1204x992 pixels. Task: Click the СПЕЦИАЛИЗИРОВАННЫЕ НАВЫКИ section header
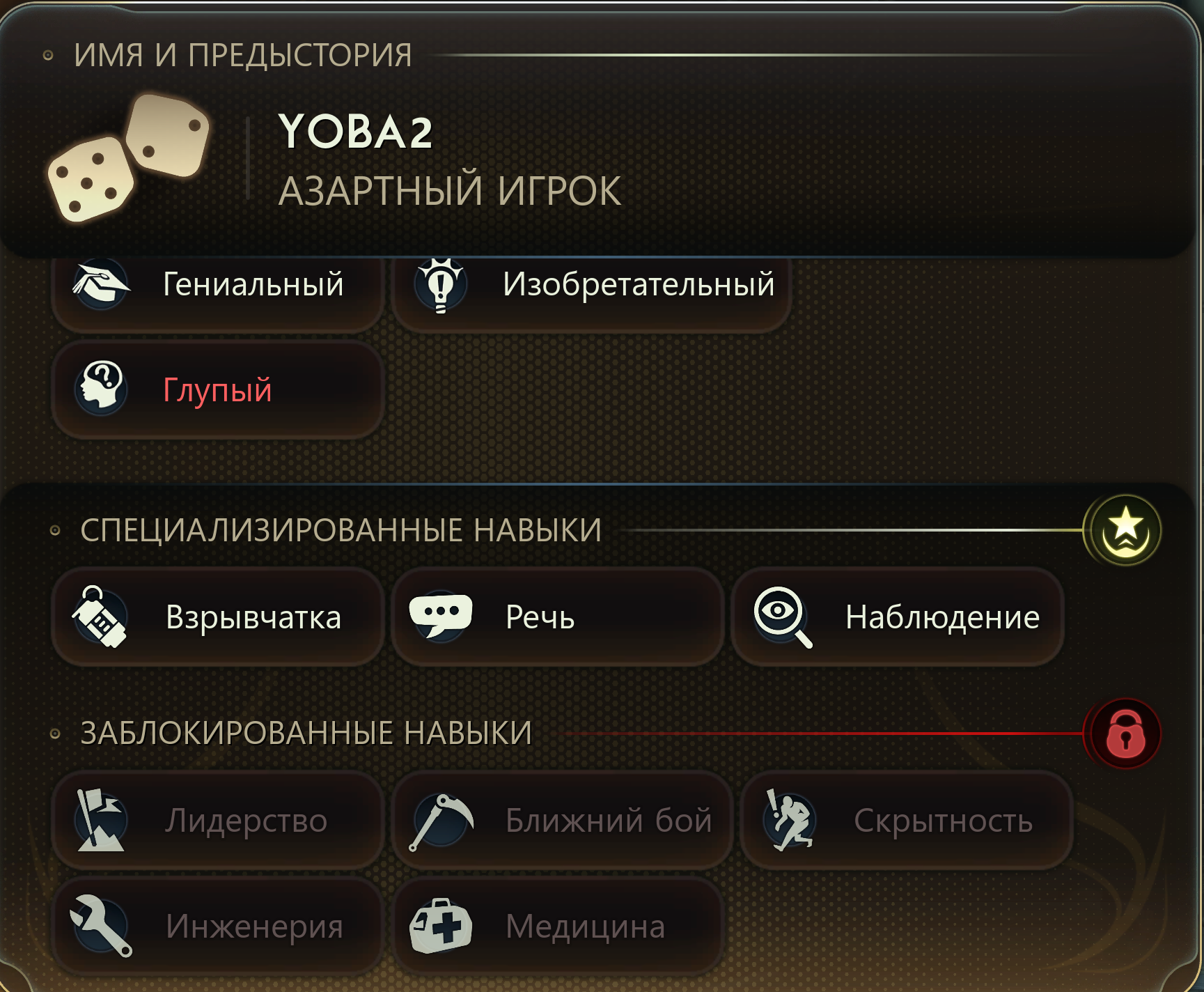pos(341,530)
